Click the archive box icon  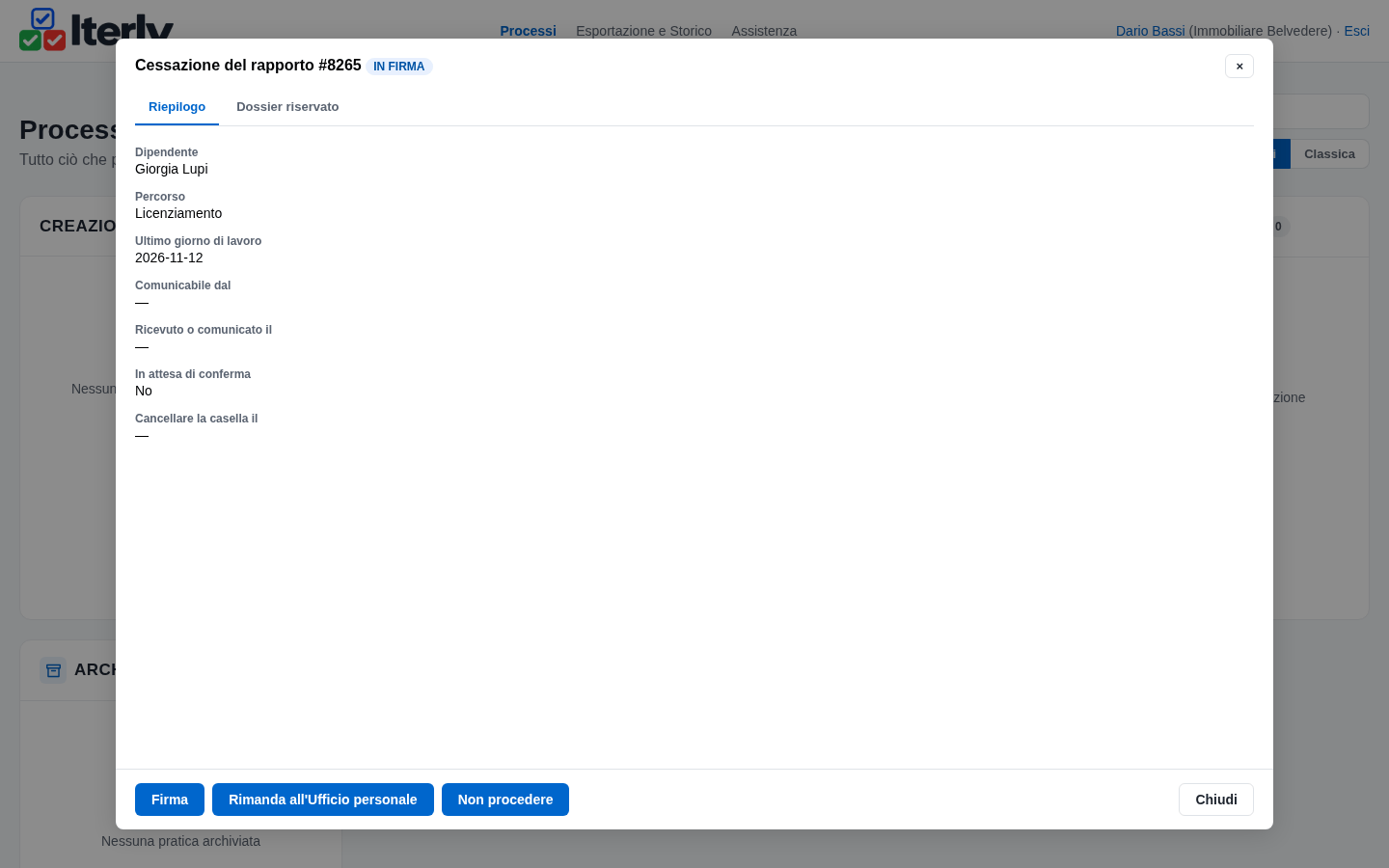pos(53,670)
